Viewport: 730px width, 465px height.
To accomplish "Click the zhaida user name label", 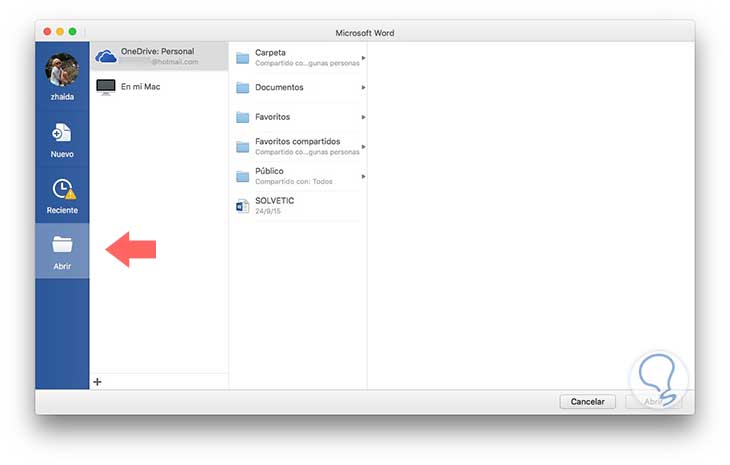I will (62, 97).
